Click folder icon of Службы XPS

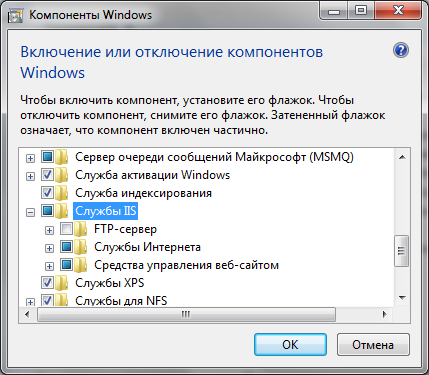pos(62,283)
